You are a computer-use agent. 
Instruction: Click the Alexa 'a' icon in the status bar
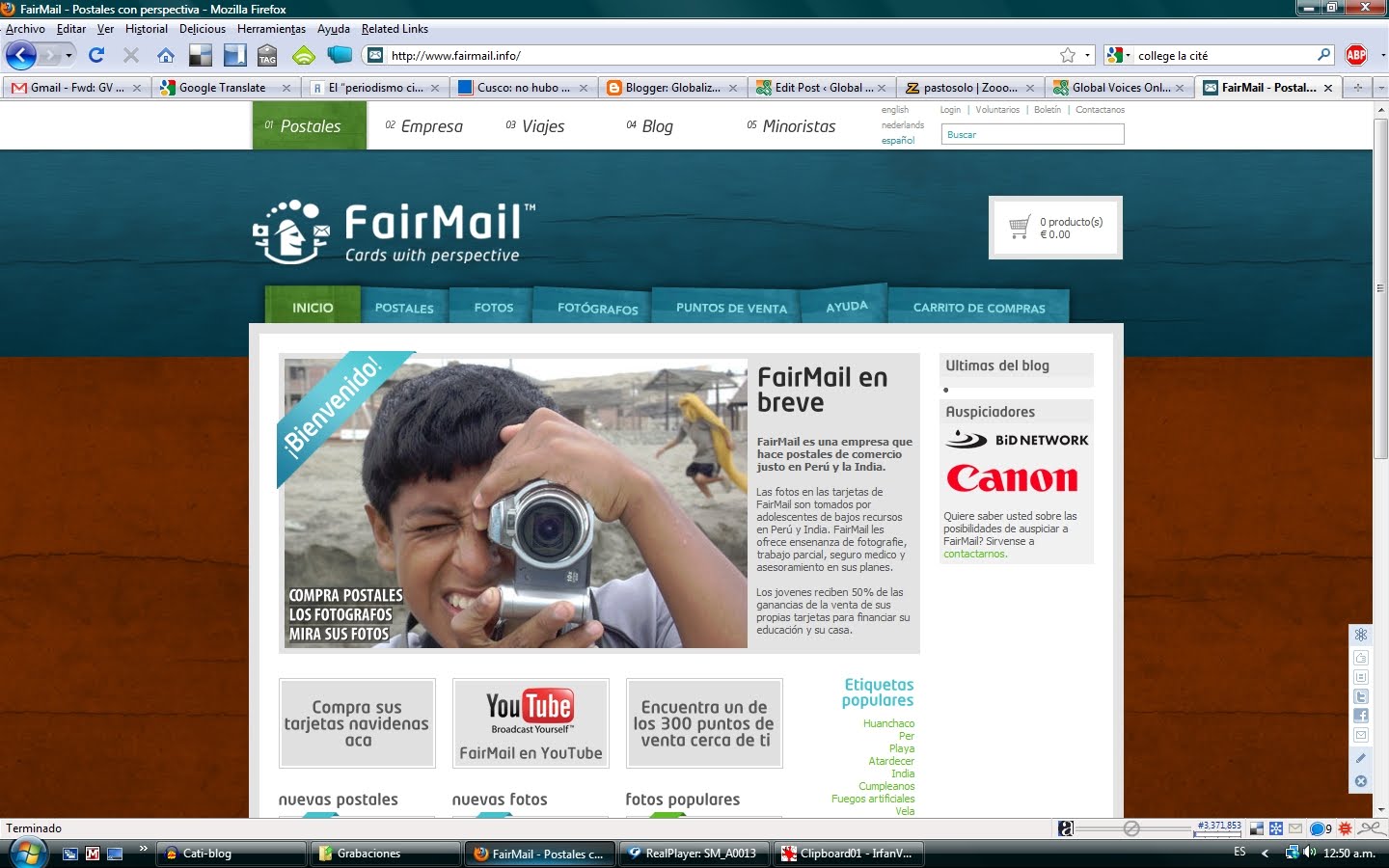point(1066,828)
